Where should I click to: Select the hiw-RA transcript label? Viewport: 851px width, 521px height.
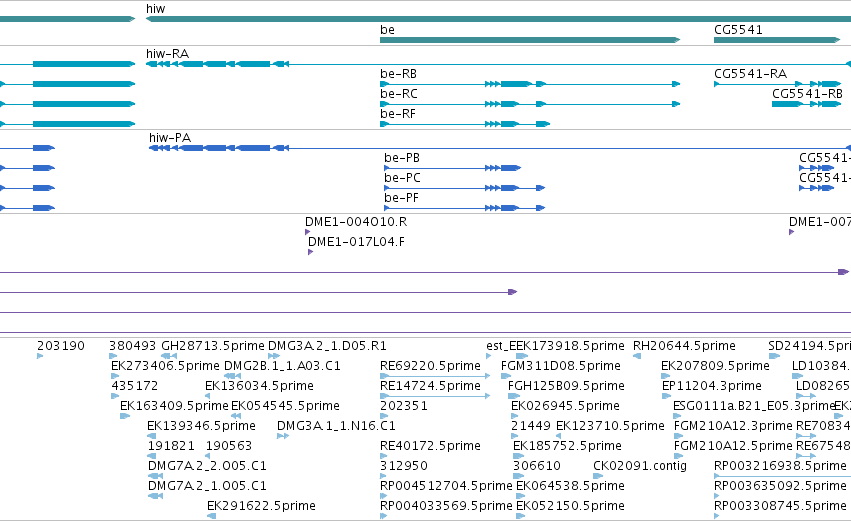pyautogui.click(x=167, y=54)
